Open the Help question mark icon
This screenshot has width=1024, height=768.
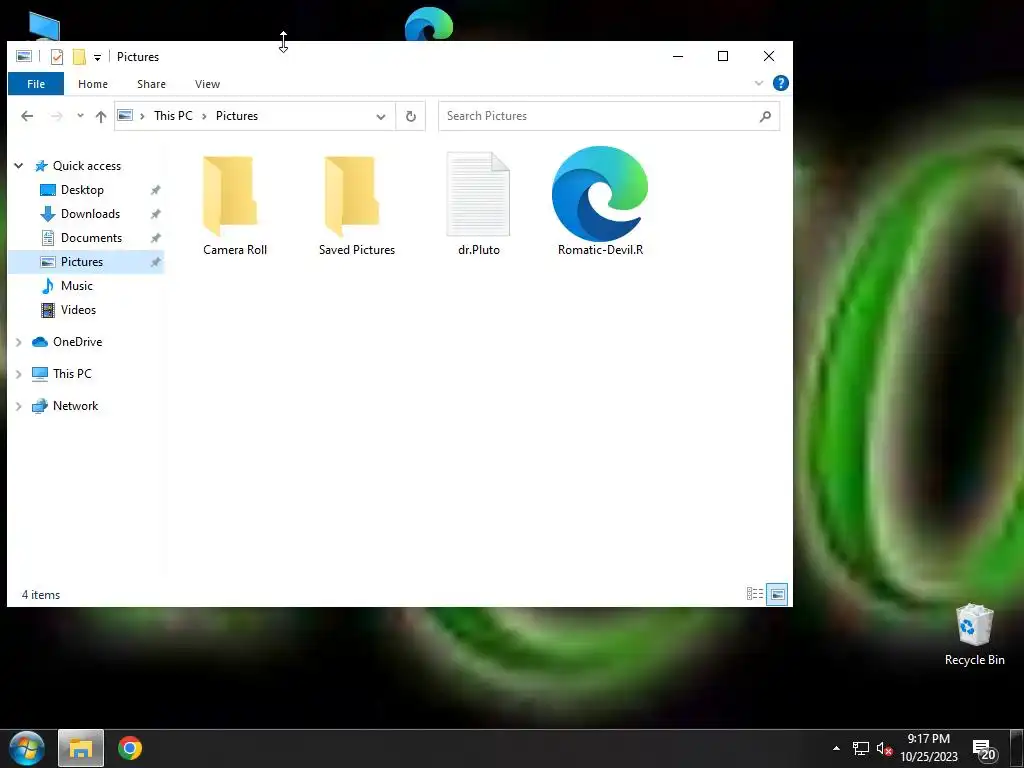pos(780,83)
